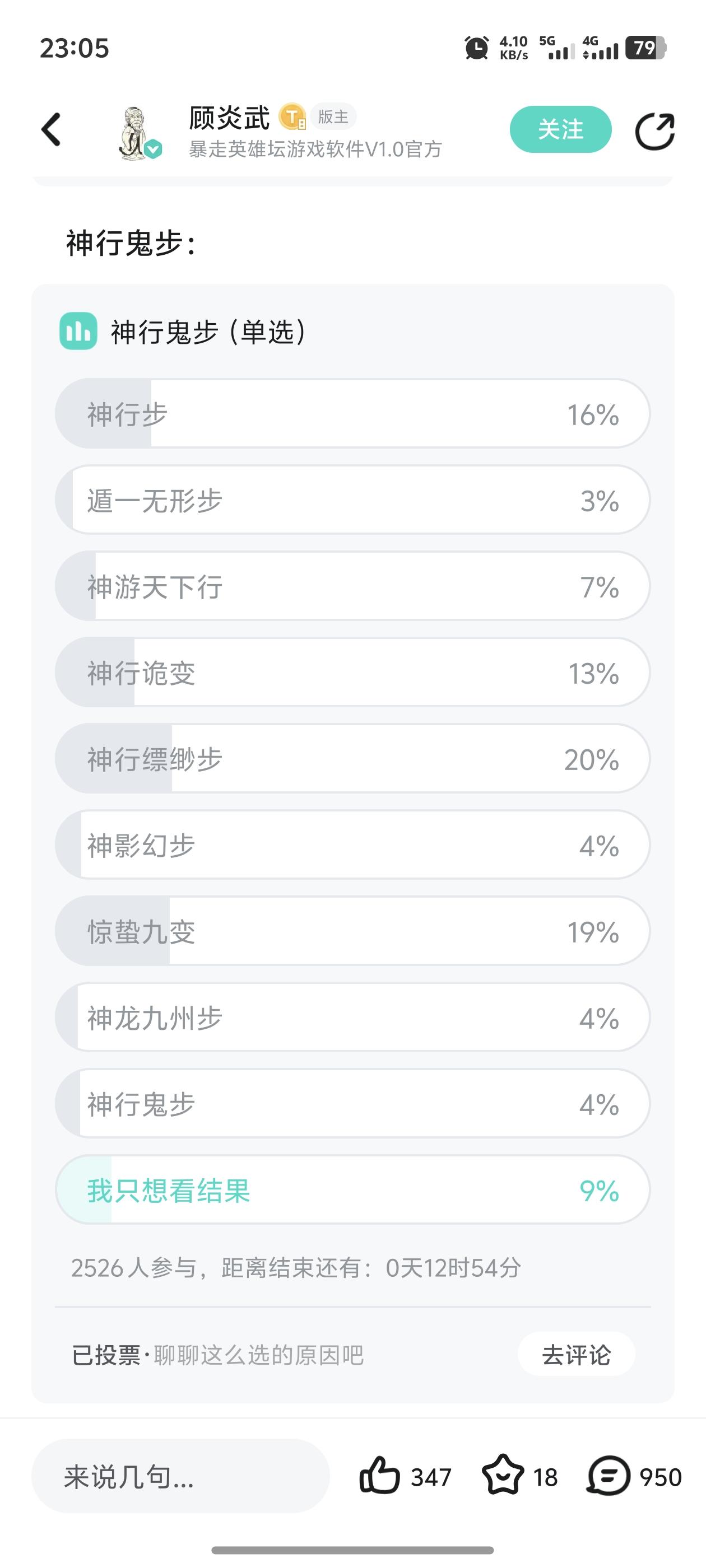Tap the 版主 moderator tag
The width and height of the screenshot is (706, 1568).
coord(333,116)
